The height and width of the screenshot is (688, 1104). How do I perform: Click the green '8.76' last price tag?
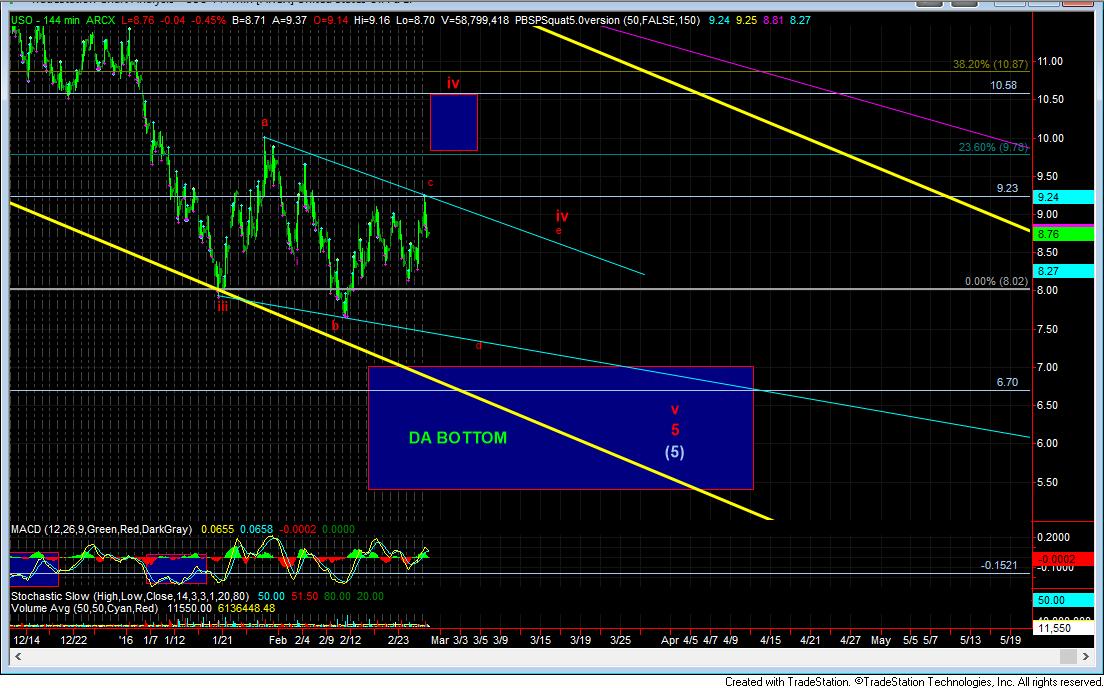[1064, 234]
